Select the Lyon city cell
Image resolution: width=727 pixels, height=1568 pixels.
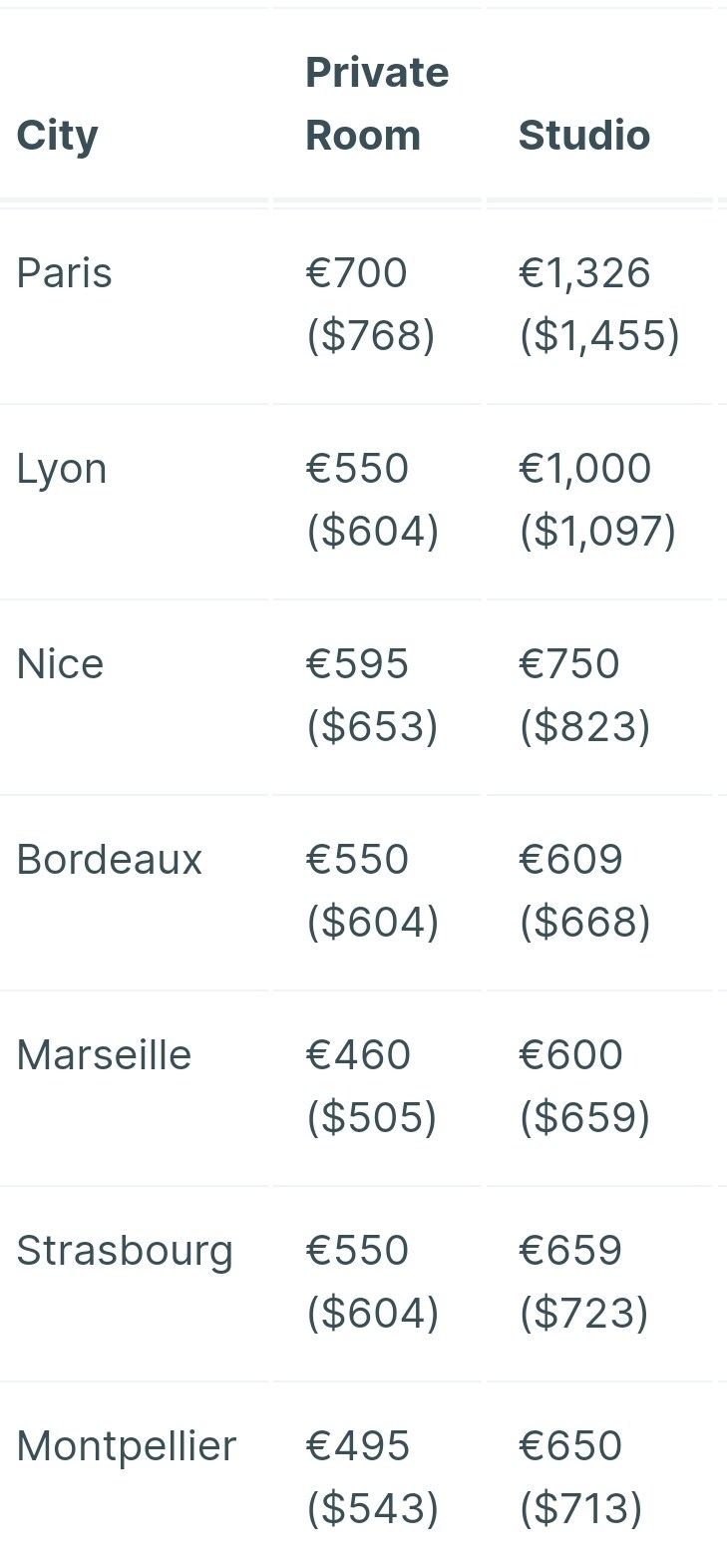61,469
